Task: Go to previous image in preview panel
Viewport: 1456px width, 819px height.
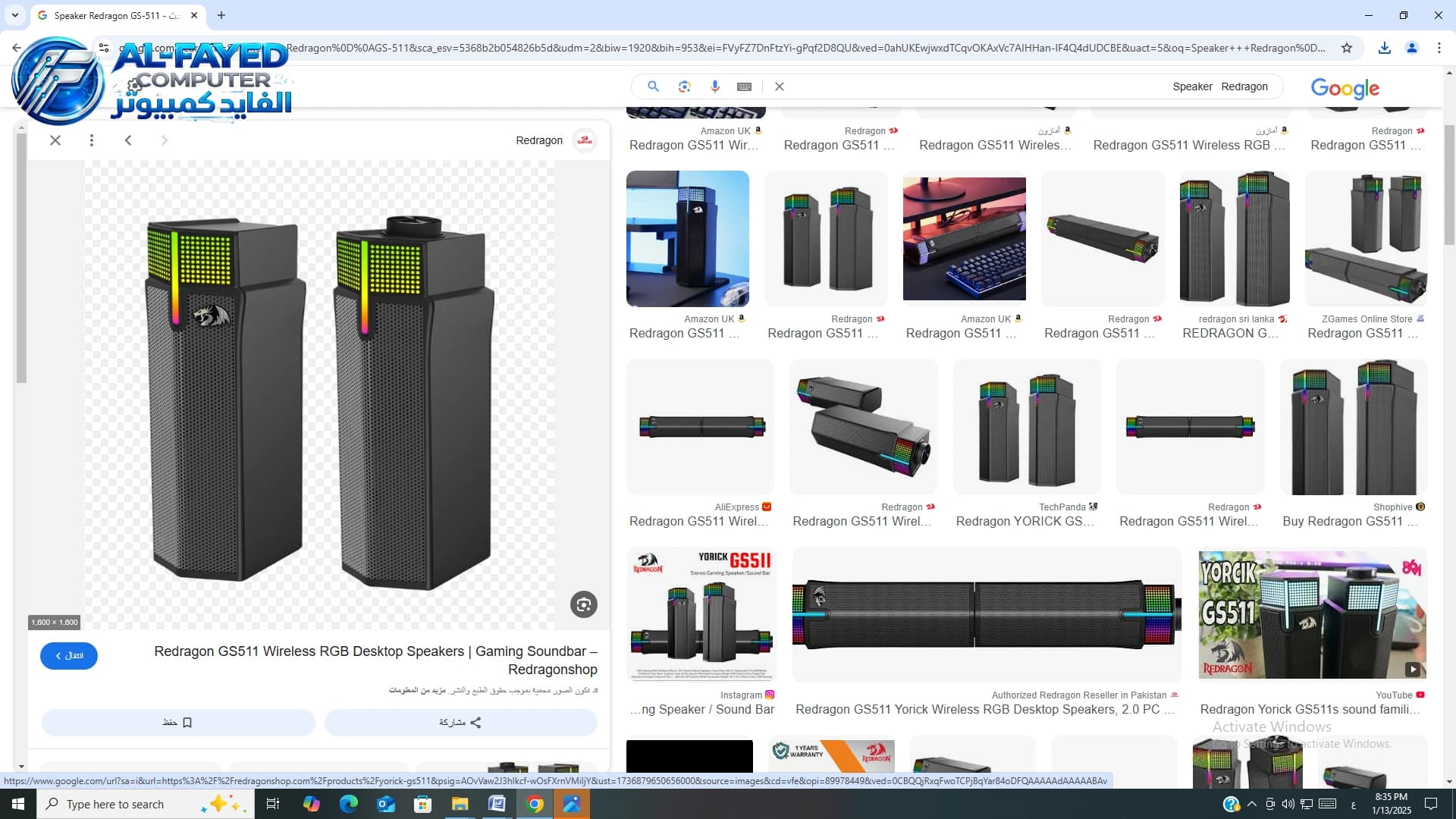Action: [128, 140]
